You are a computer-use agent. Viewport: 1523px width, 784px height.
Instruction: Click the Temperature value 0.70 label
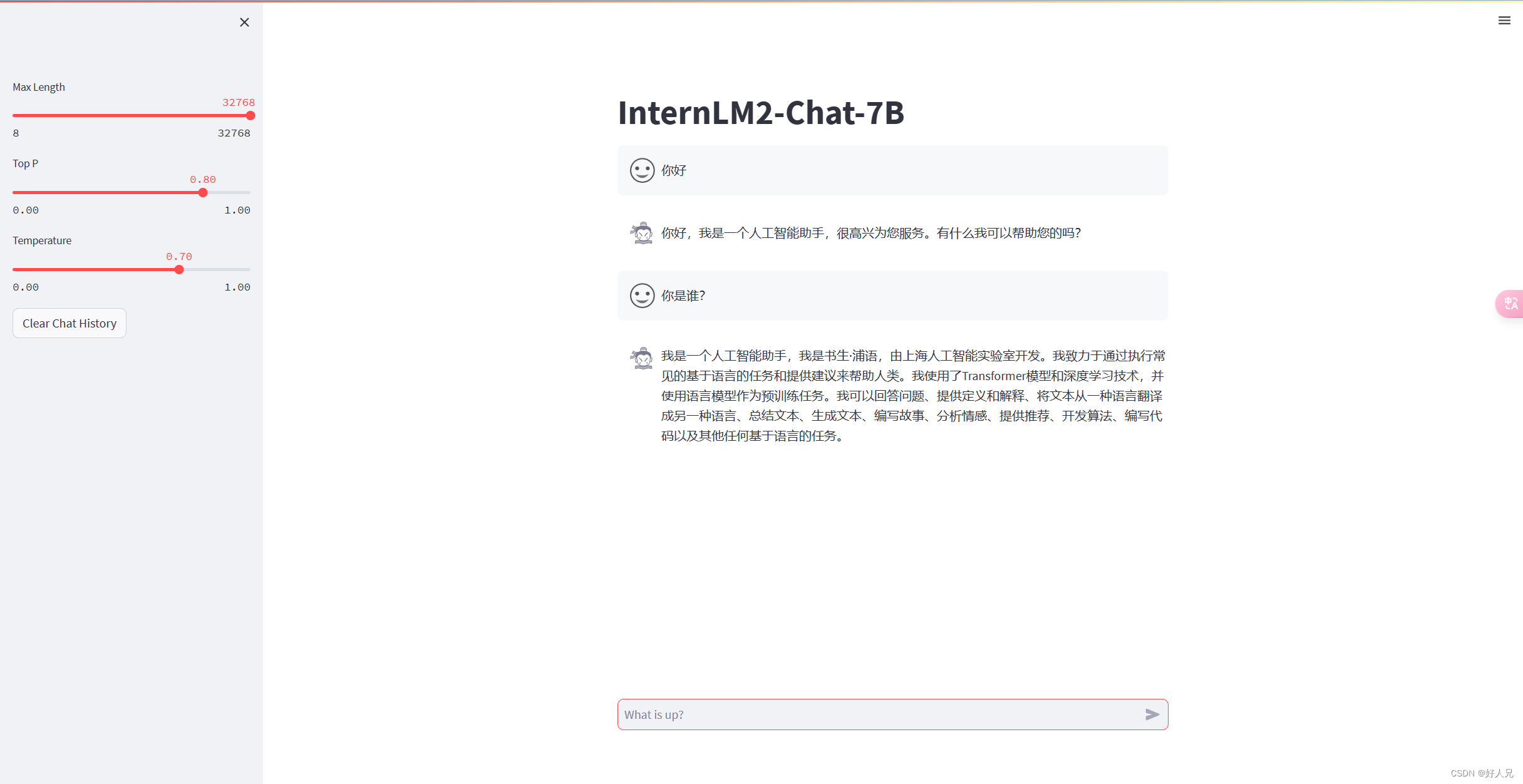(x=179, y=256)
